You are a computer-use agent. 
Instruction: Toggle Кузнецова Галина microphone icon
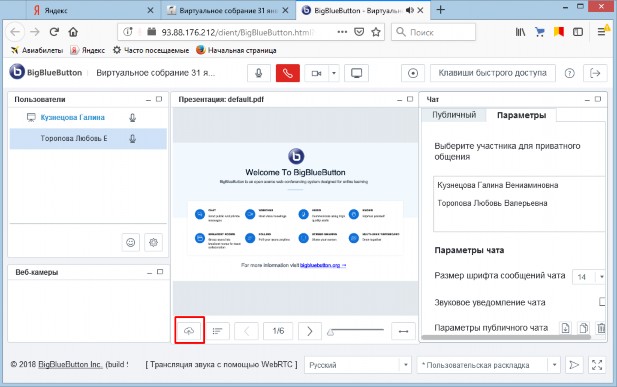tap(133, 118)
